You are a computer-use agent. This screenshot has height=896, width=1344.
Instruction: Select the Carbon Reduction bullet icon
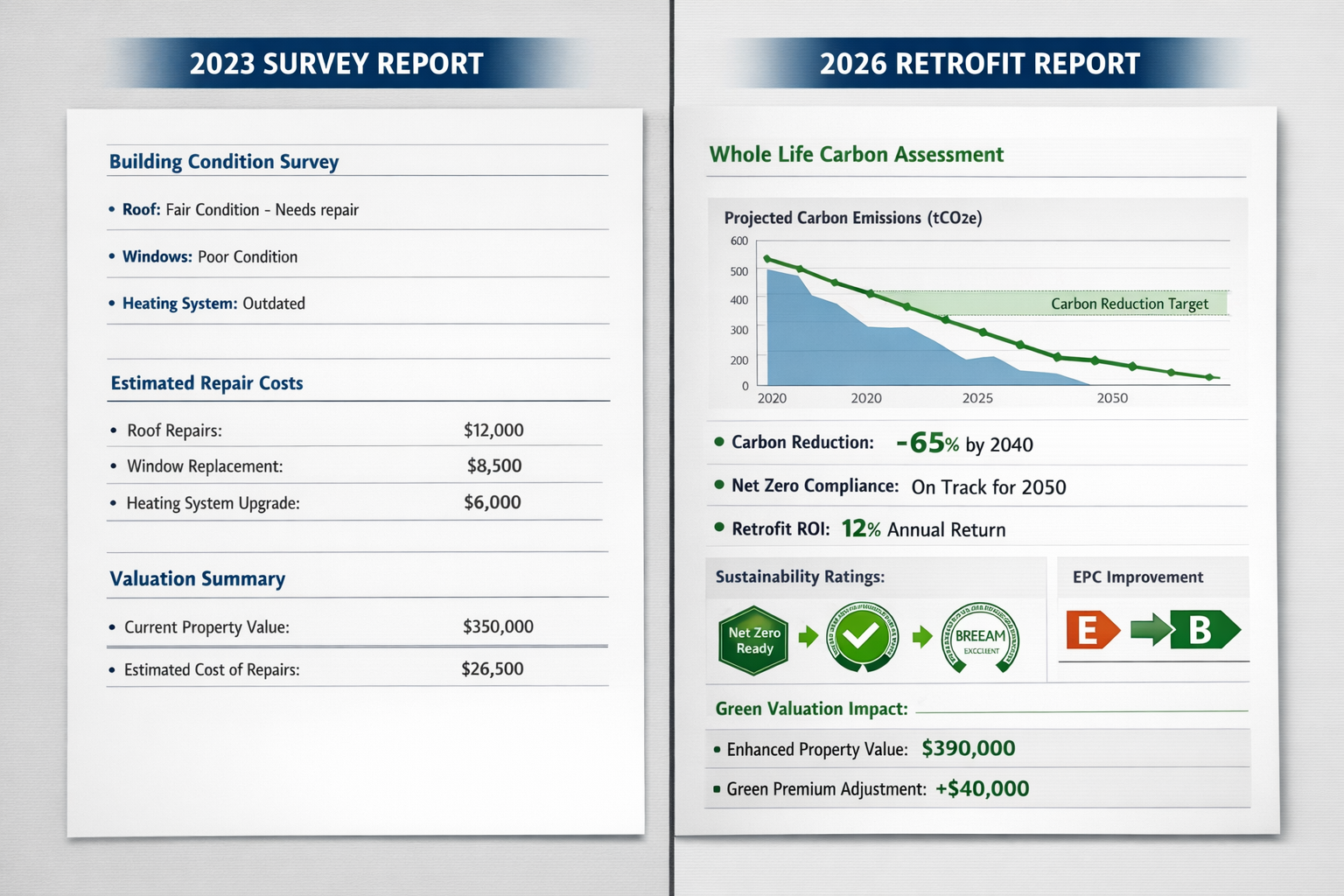718,444
